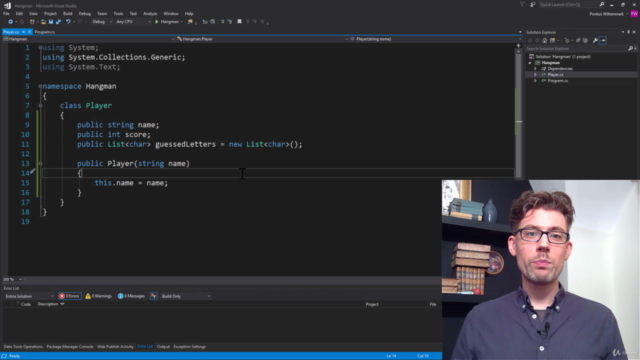Open the Window menu
The width and height of the screenshot is (640, 360).
point(171,13)
